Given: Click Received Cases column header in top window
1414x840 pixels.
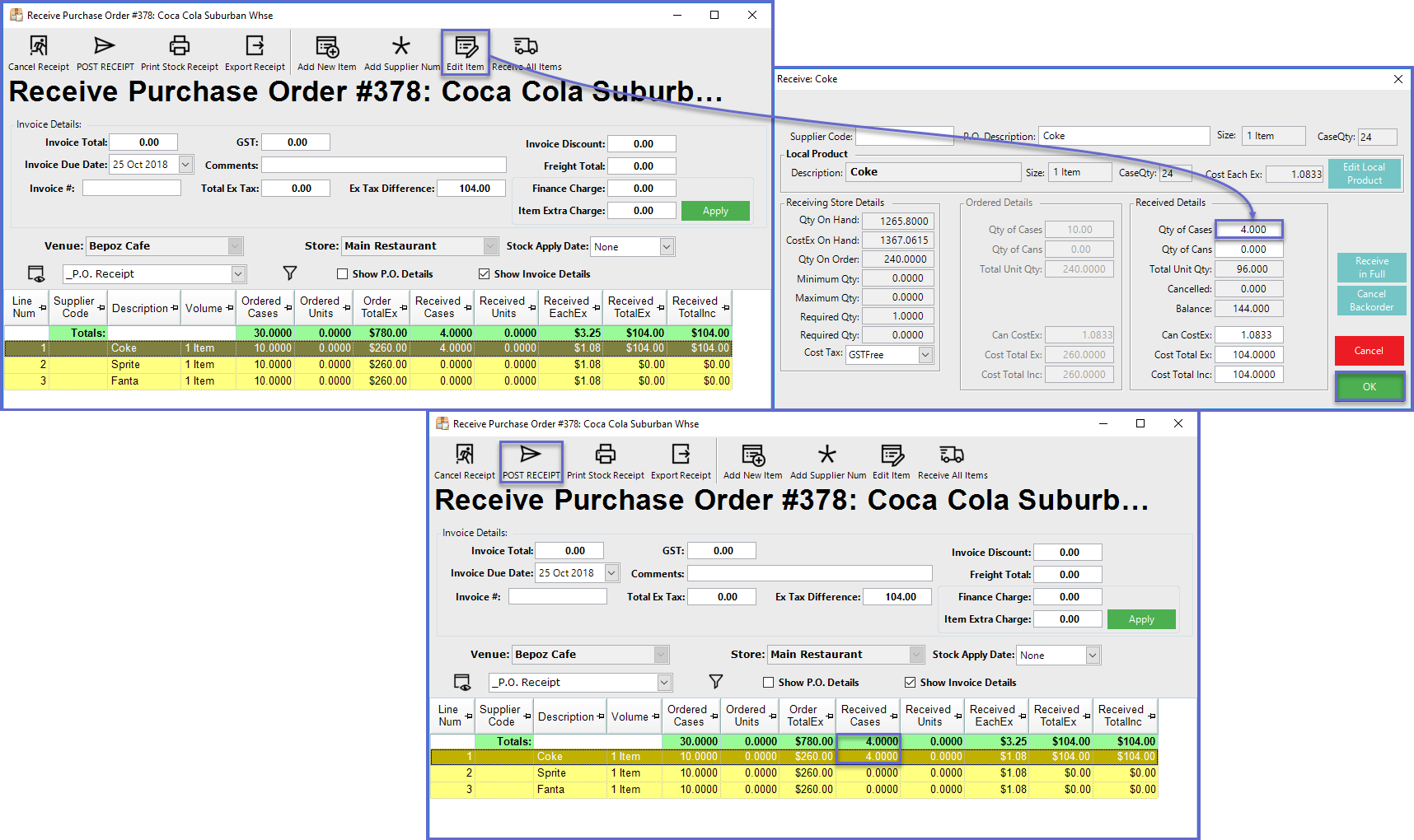Looking at the screenshot, I should tap(442, 308).
